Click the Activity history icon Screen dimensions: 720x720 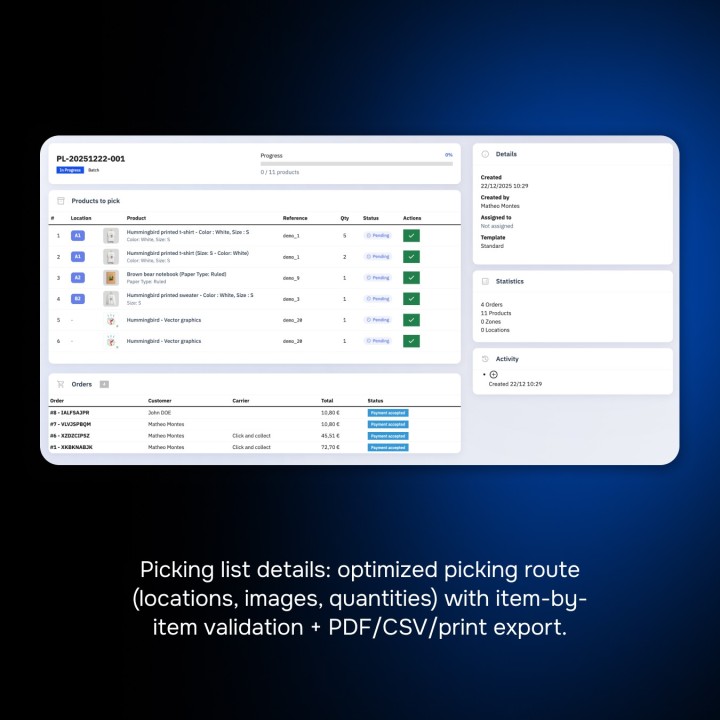click(485, 359)
